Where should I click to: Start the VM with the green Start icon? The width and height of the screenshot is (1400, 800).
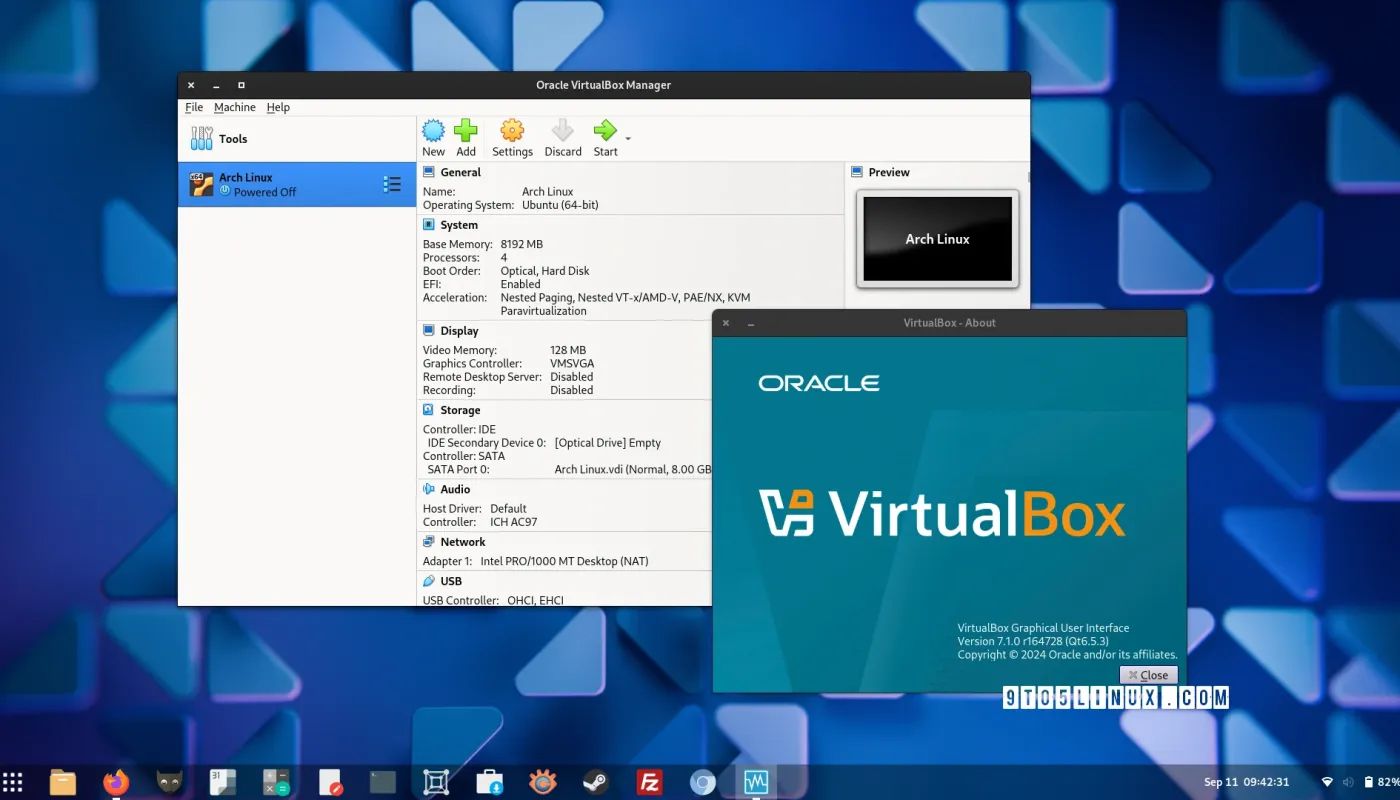pos(604,131)
